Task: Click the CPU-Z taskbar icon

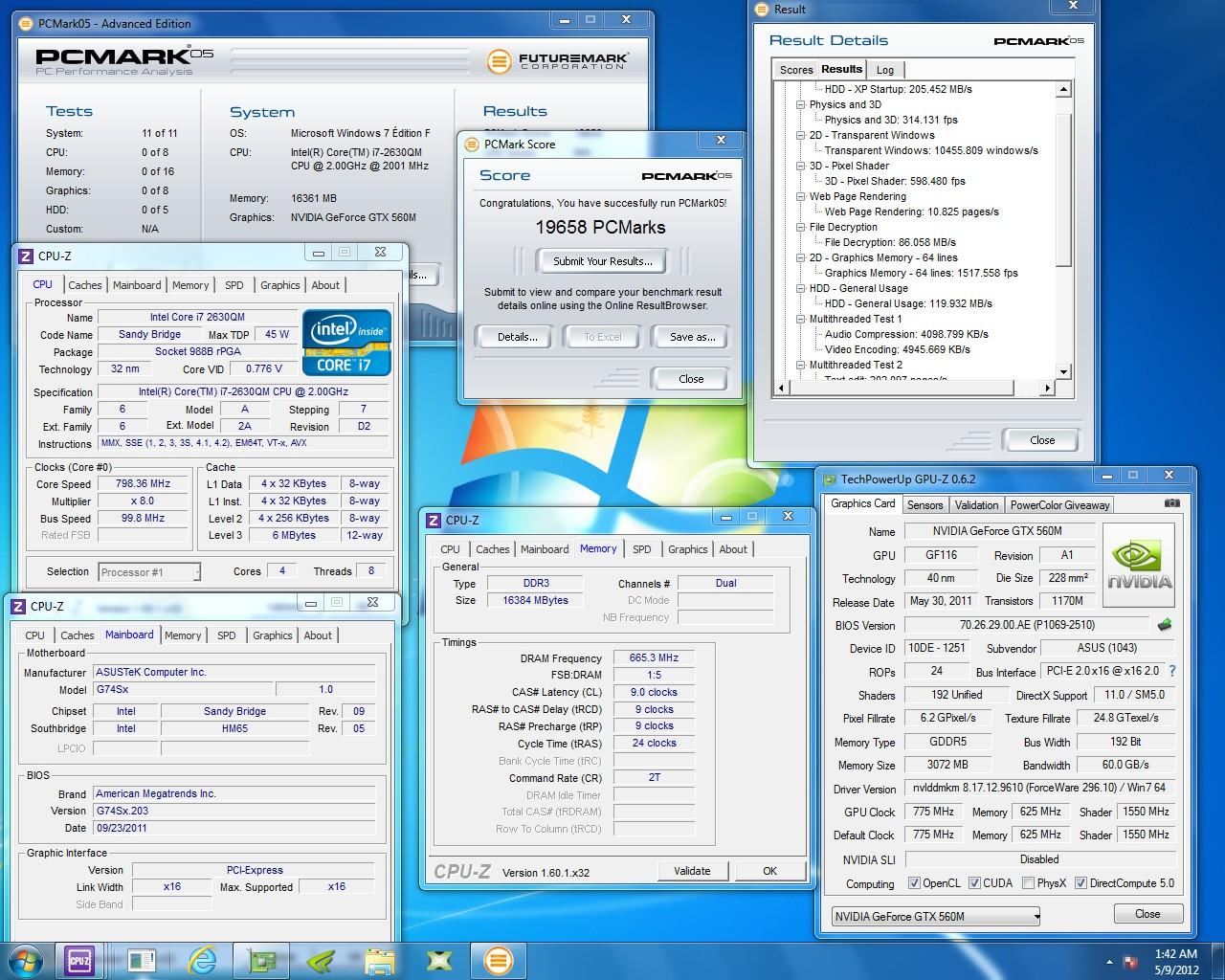Action: pyautogui.click(x=79, y=960)
